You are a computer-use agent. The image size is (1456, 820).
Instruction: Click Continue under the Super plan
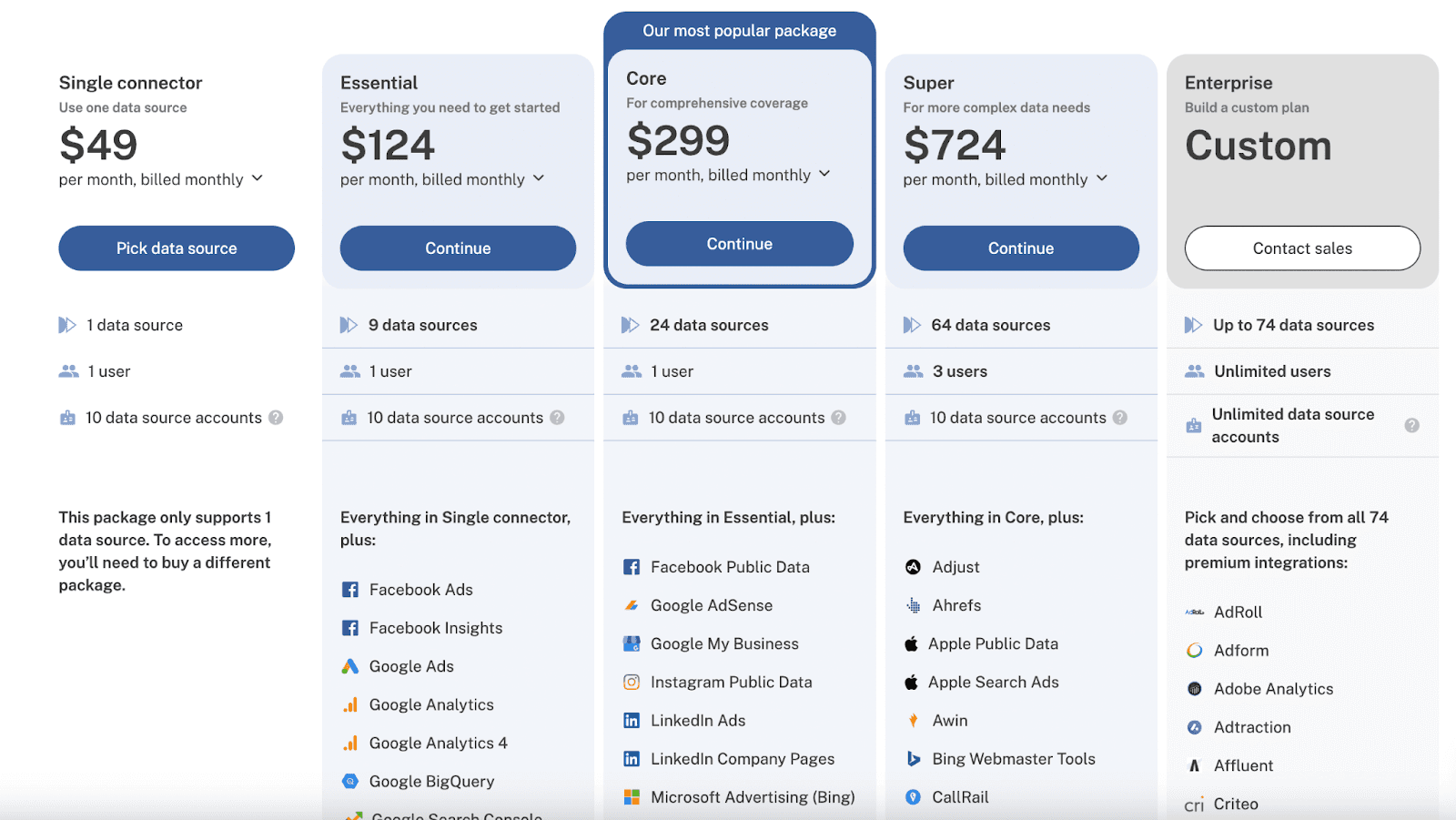pos(1021,248)
